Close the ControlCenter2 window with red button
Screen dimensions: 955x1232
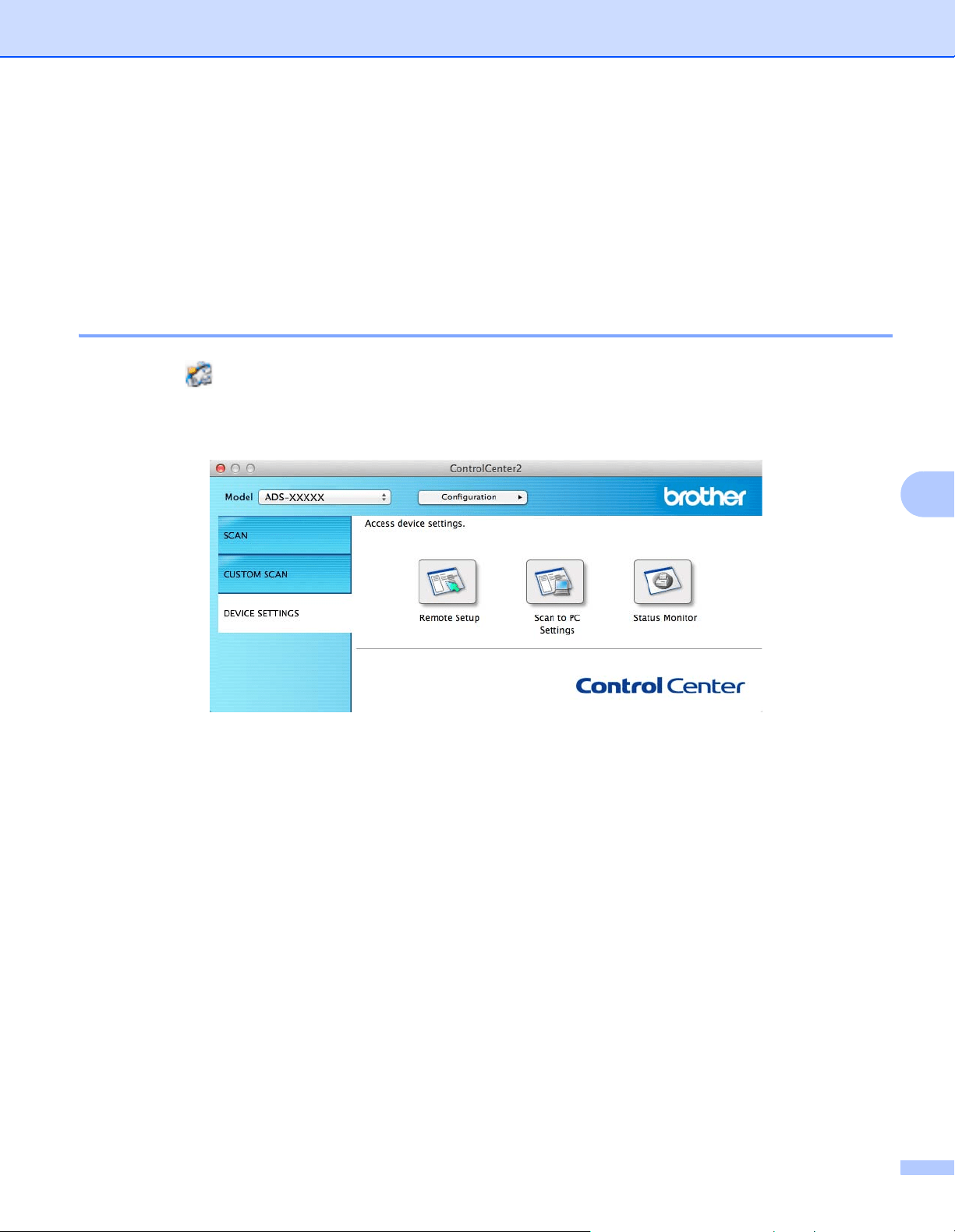(x=221, y=468)
